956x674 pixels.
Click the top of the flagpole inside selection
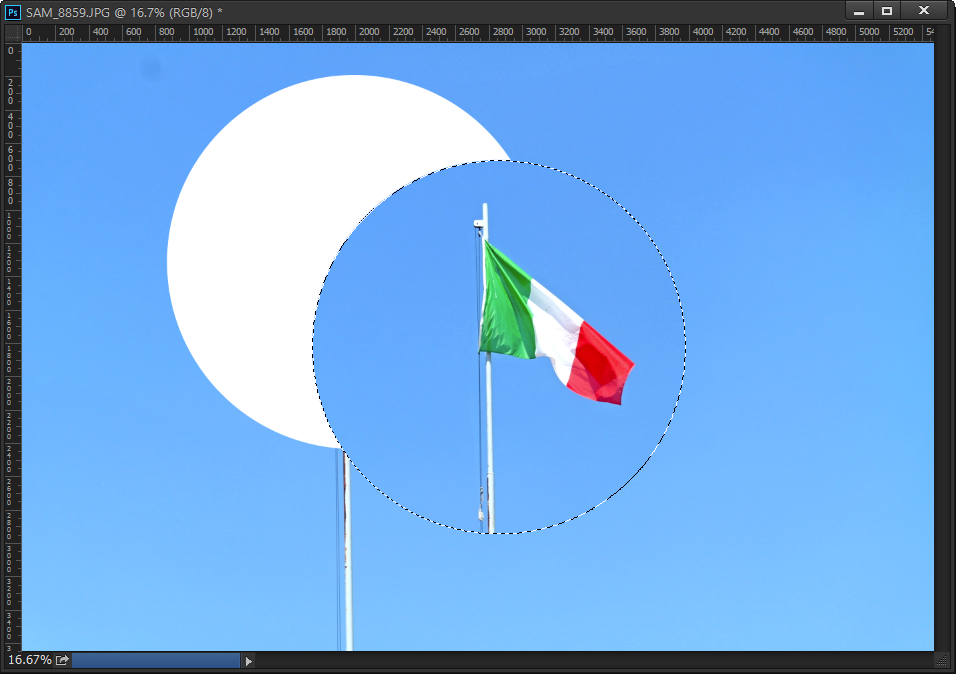point(485,210)
